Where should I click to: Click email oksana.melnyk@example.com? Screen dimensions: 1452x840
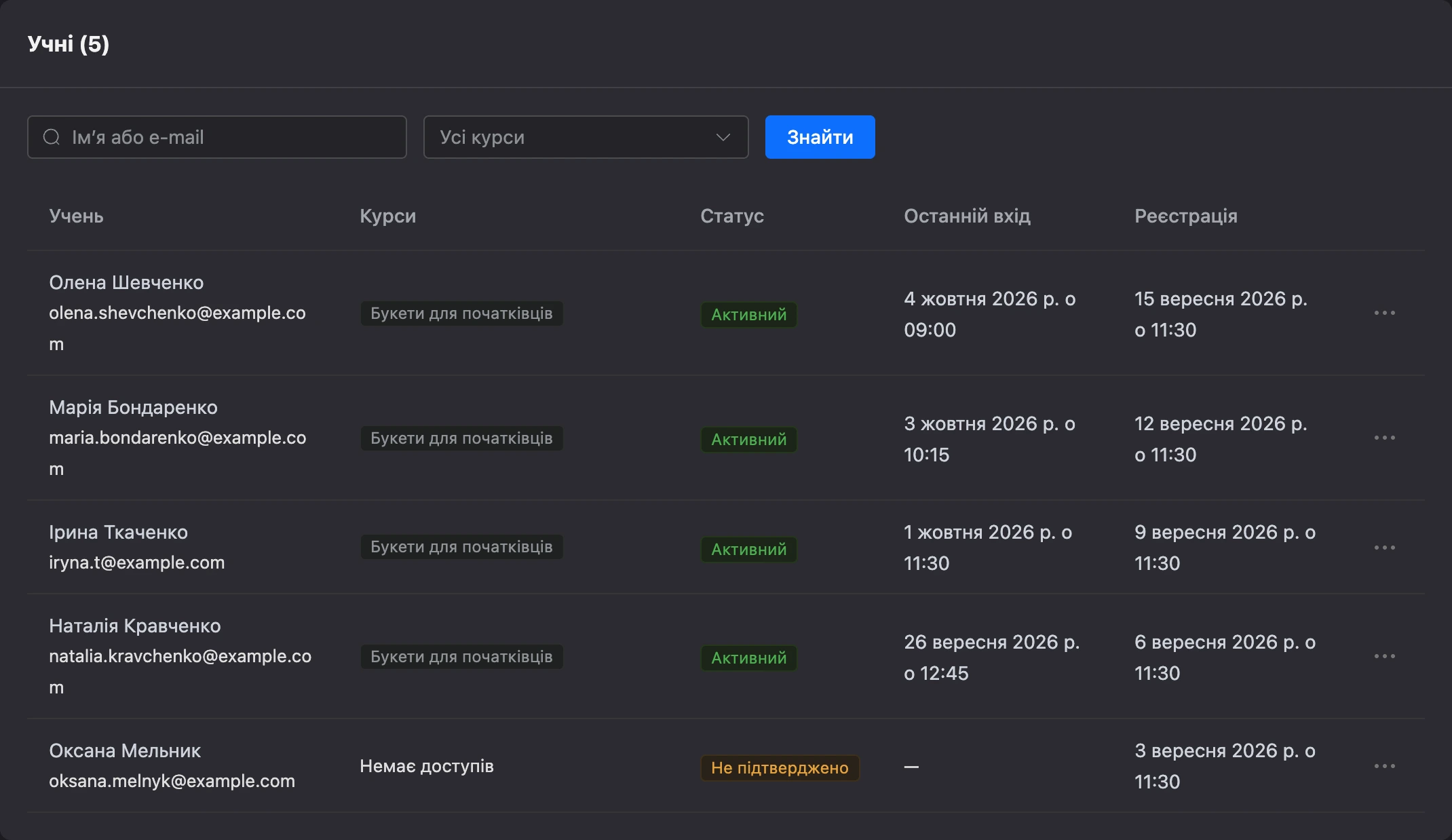click(172, 781)
